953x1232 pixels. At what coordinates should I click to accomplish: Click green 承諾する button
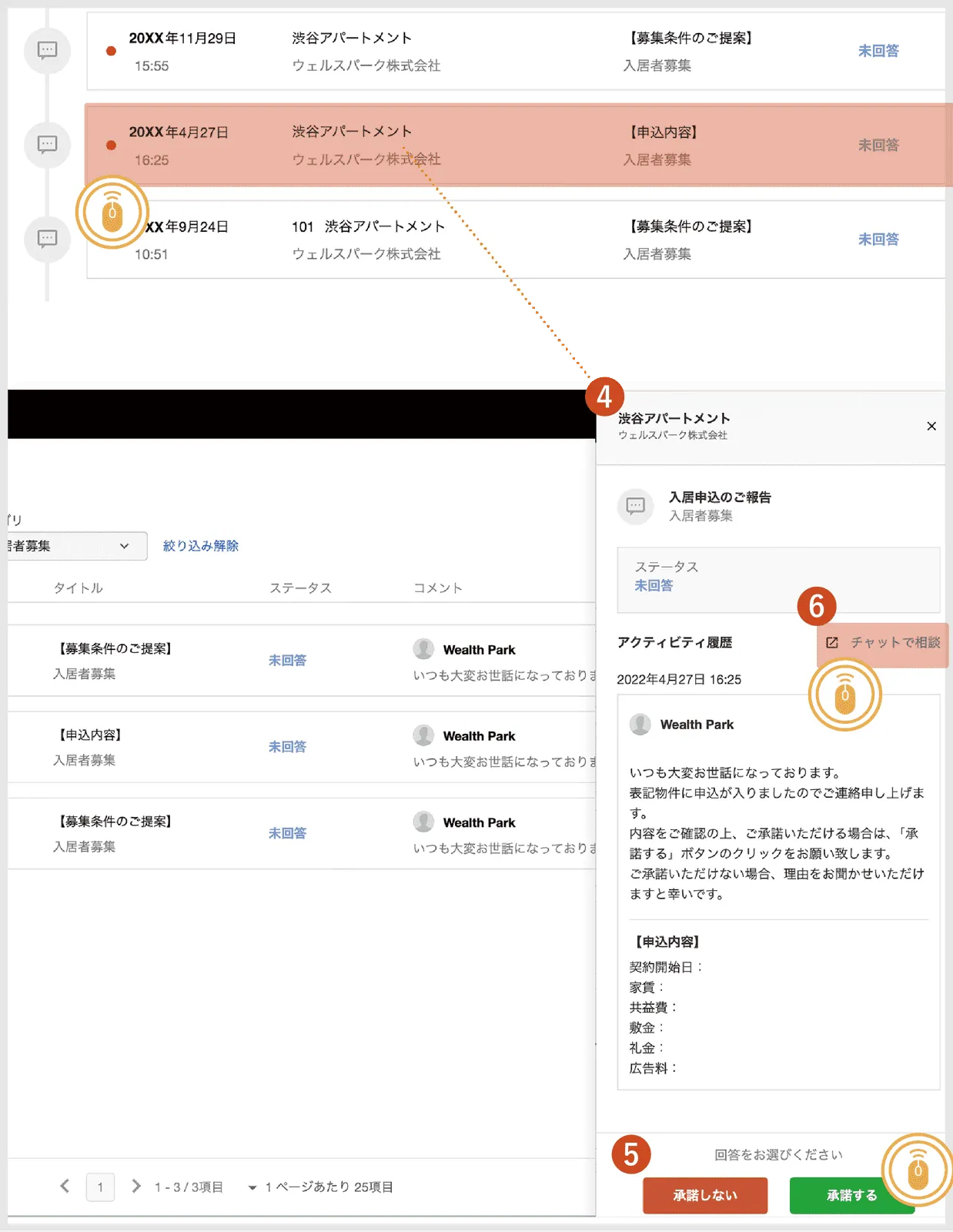click(851, 1196)
